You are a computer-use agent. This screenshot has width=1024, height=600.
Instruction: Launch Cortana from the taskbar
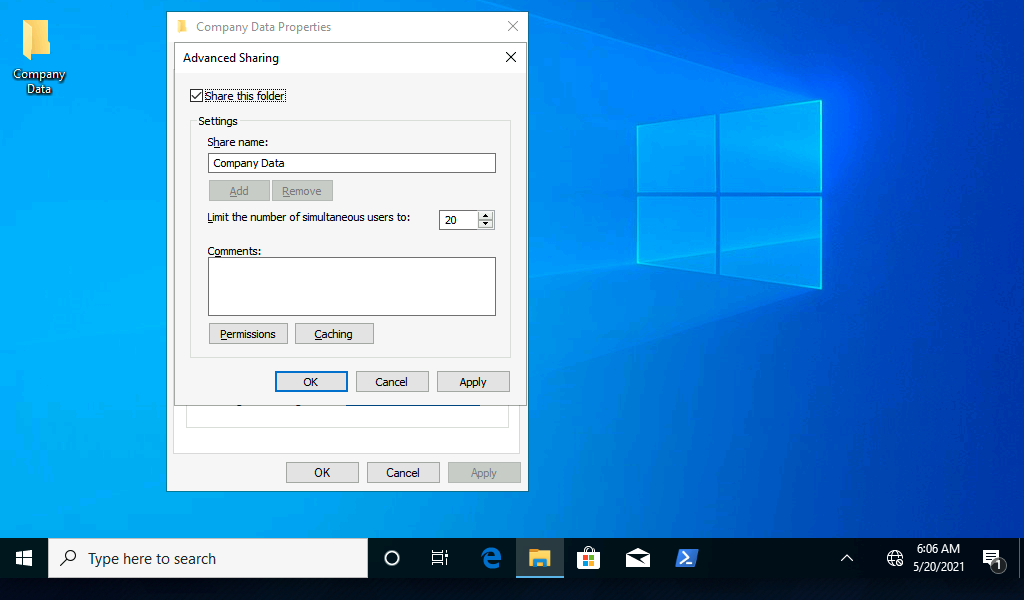392,558
